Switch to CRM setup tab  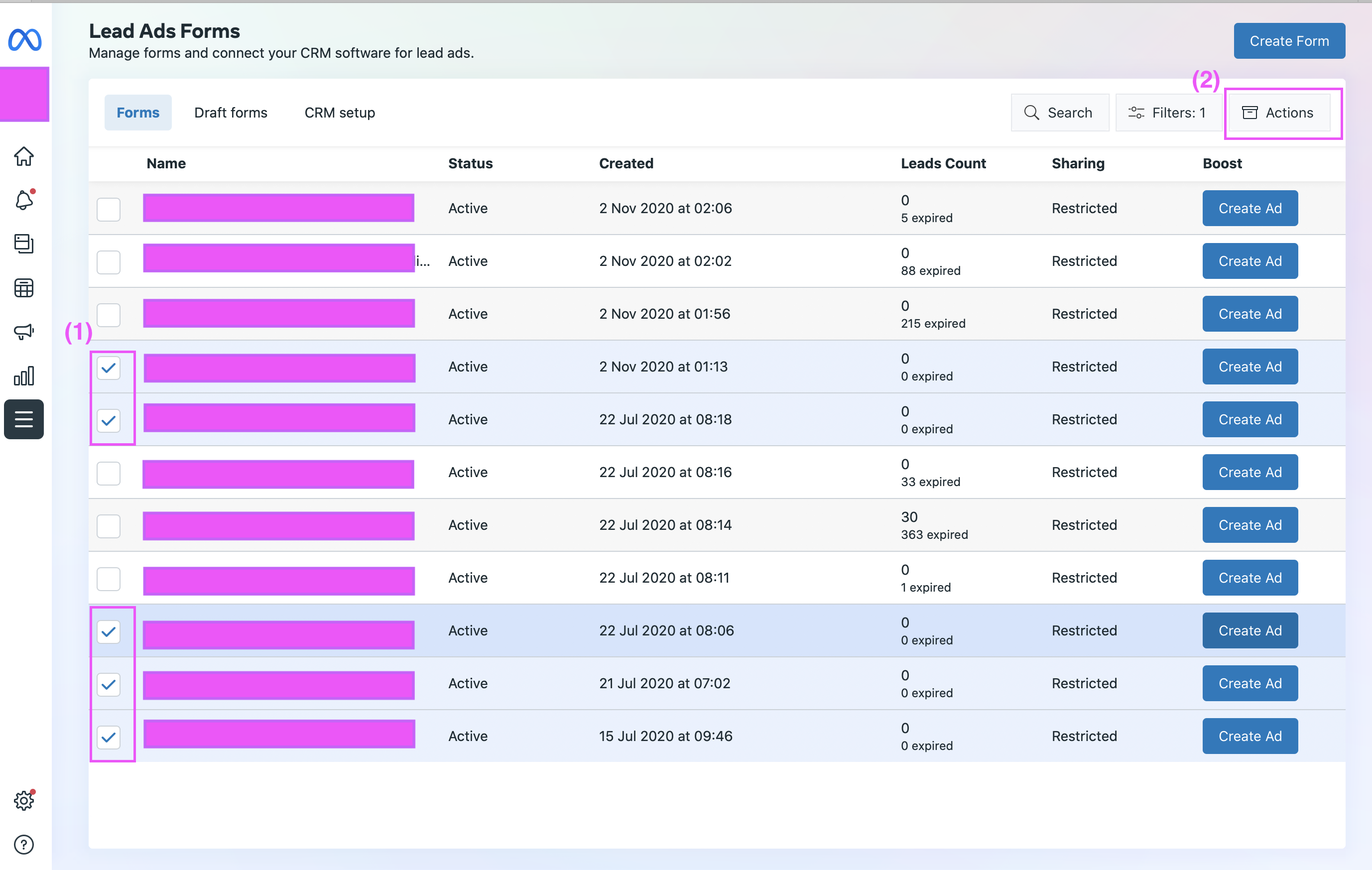pyautogui.click(x=340, y=113)
